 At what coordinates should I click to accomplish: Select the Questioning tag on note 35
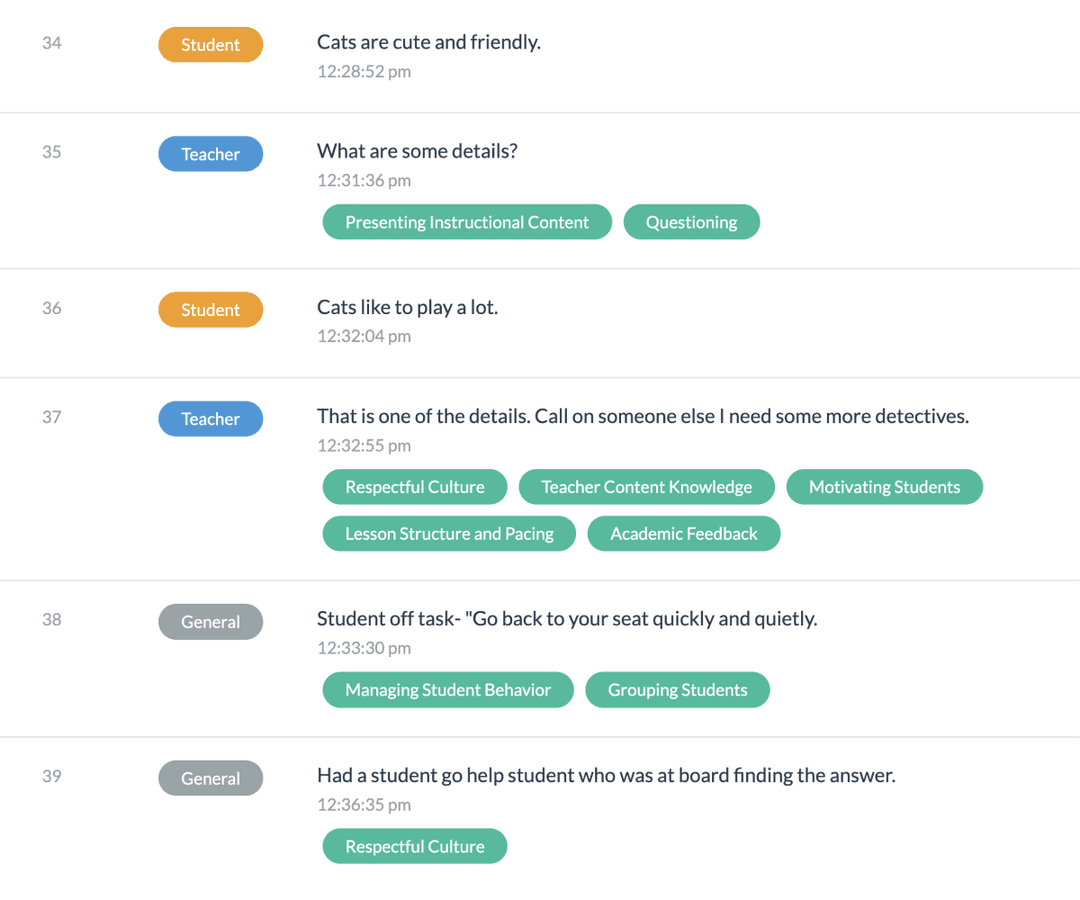tap(691, 221)
